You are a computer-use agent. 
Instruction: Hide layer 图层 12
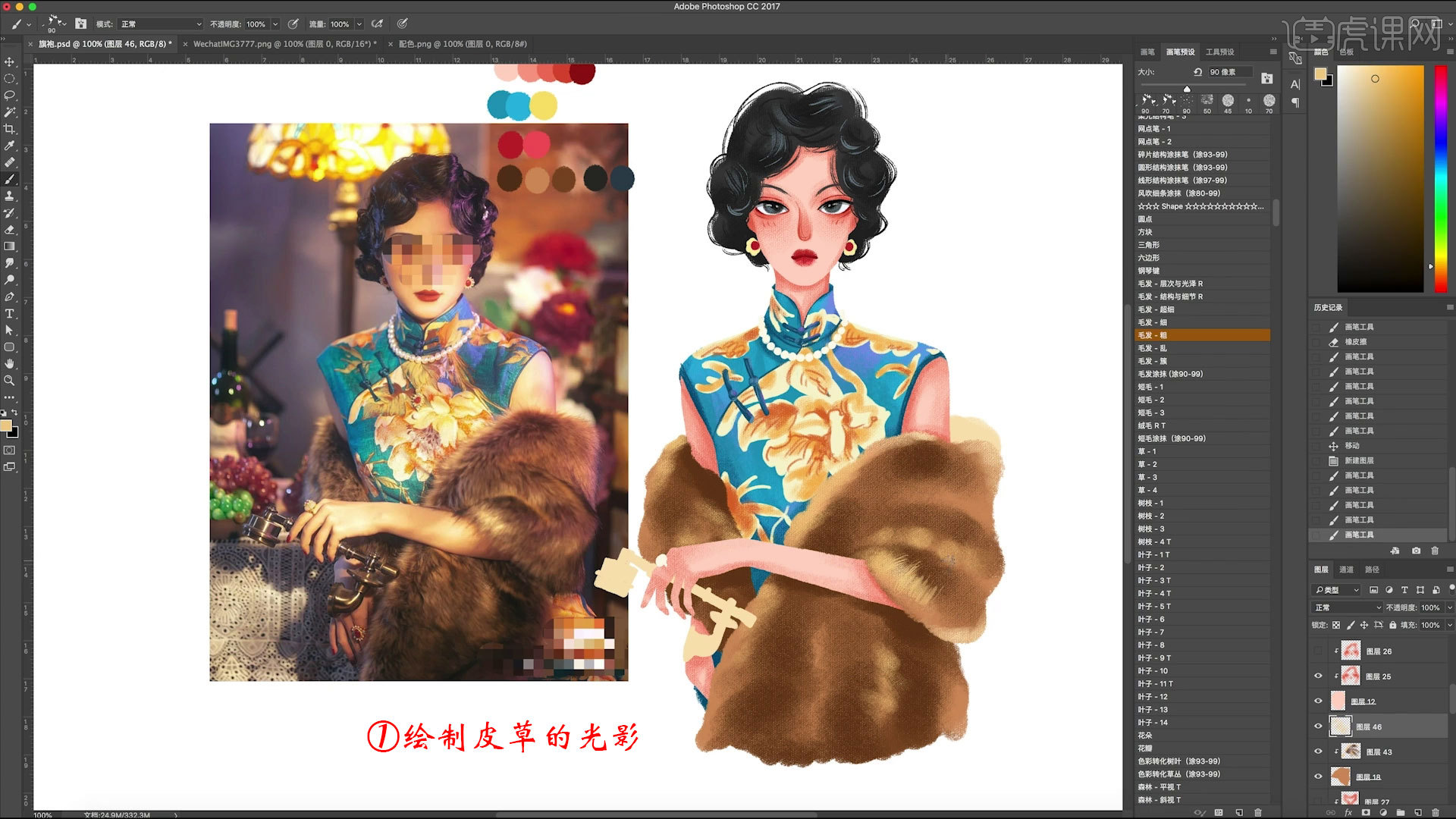[x=1318, y=701]
